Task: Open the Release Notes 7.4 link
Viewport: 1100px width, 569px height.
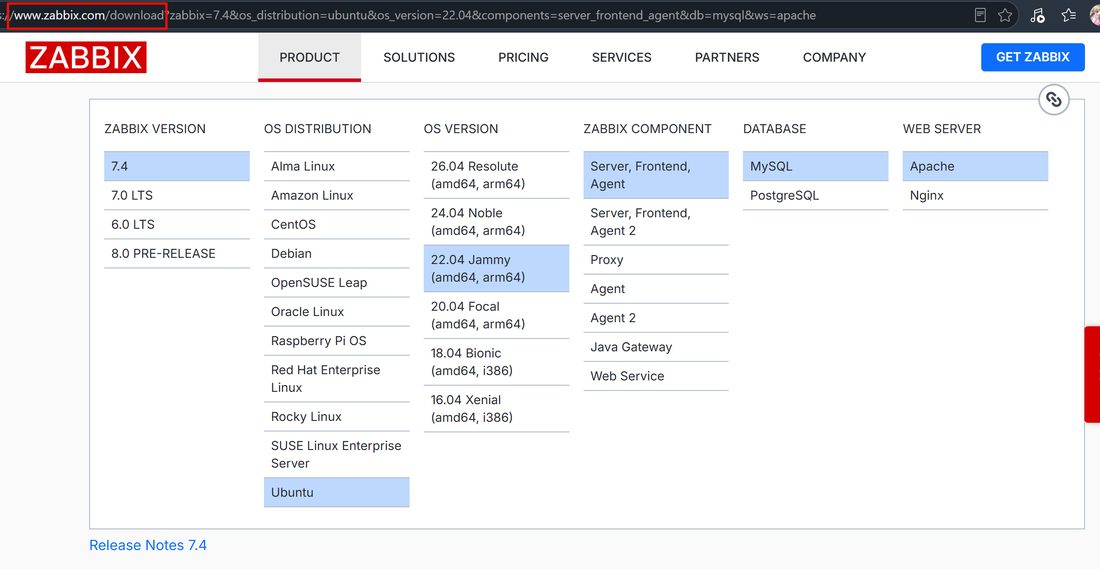Action: [148, 545]
